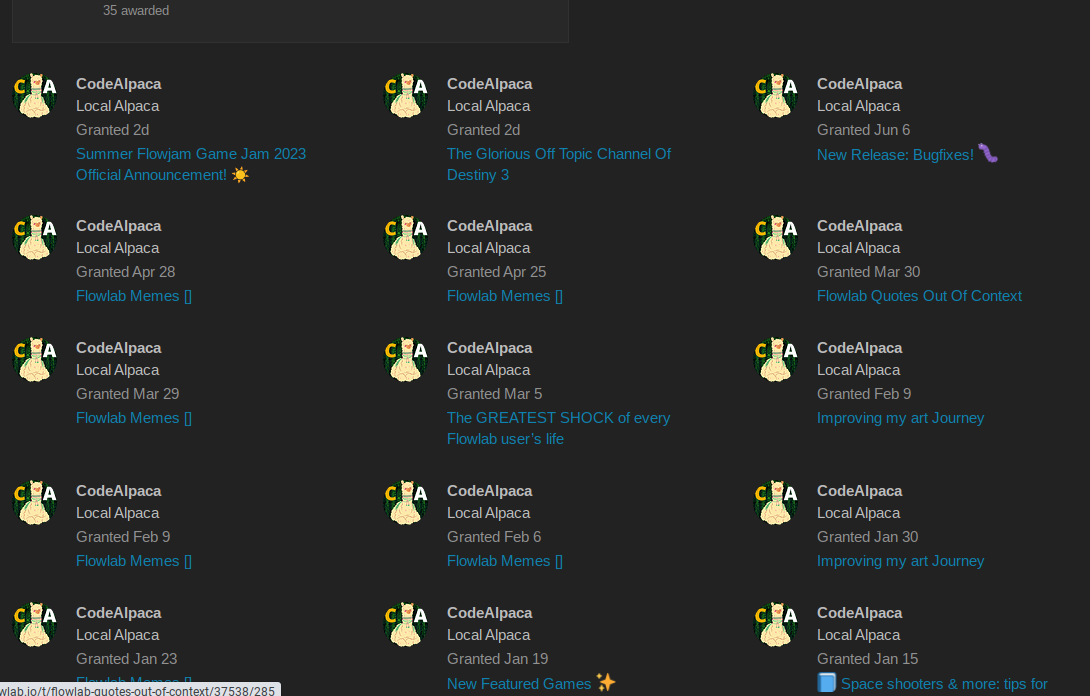Click CodeAlpaca avatar beside Flowlab Memes Feb 9 entry
The width and height of the screenshot is (1090, 696).
35,503
